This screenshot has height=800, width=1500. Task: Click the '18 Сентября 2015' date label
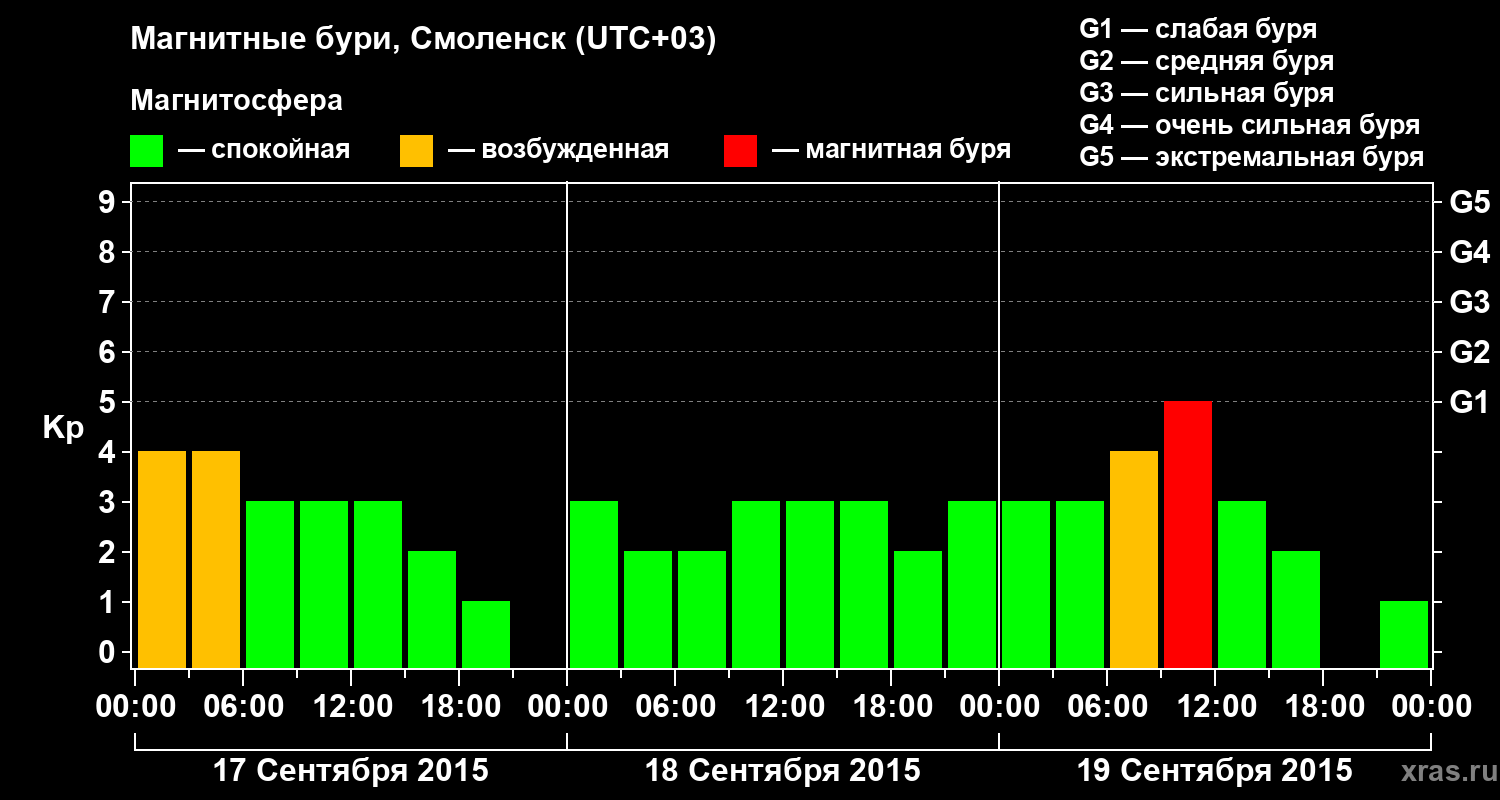(x=783, y=771)
